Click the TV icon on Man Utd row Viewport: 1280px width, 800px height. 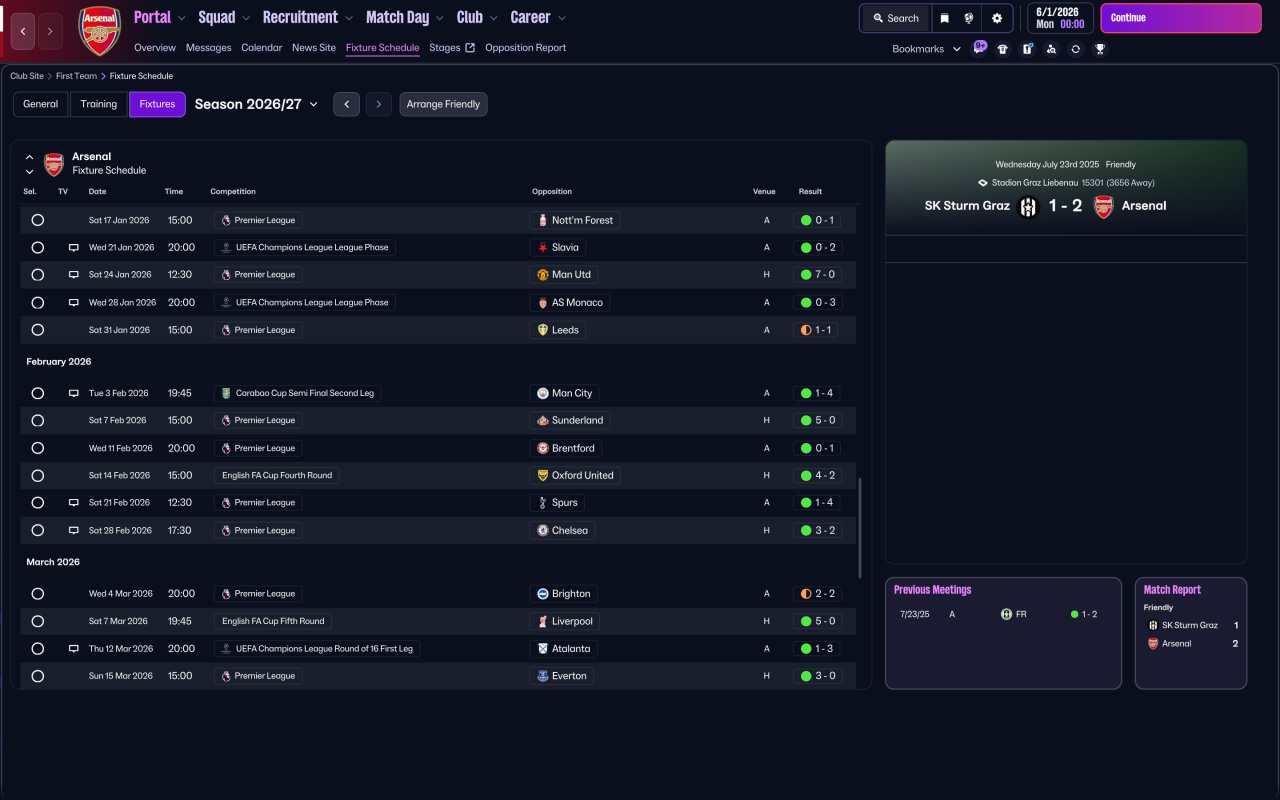[x=73, y=275]
